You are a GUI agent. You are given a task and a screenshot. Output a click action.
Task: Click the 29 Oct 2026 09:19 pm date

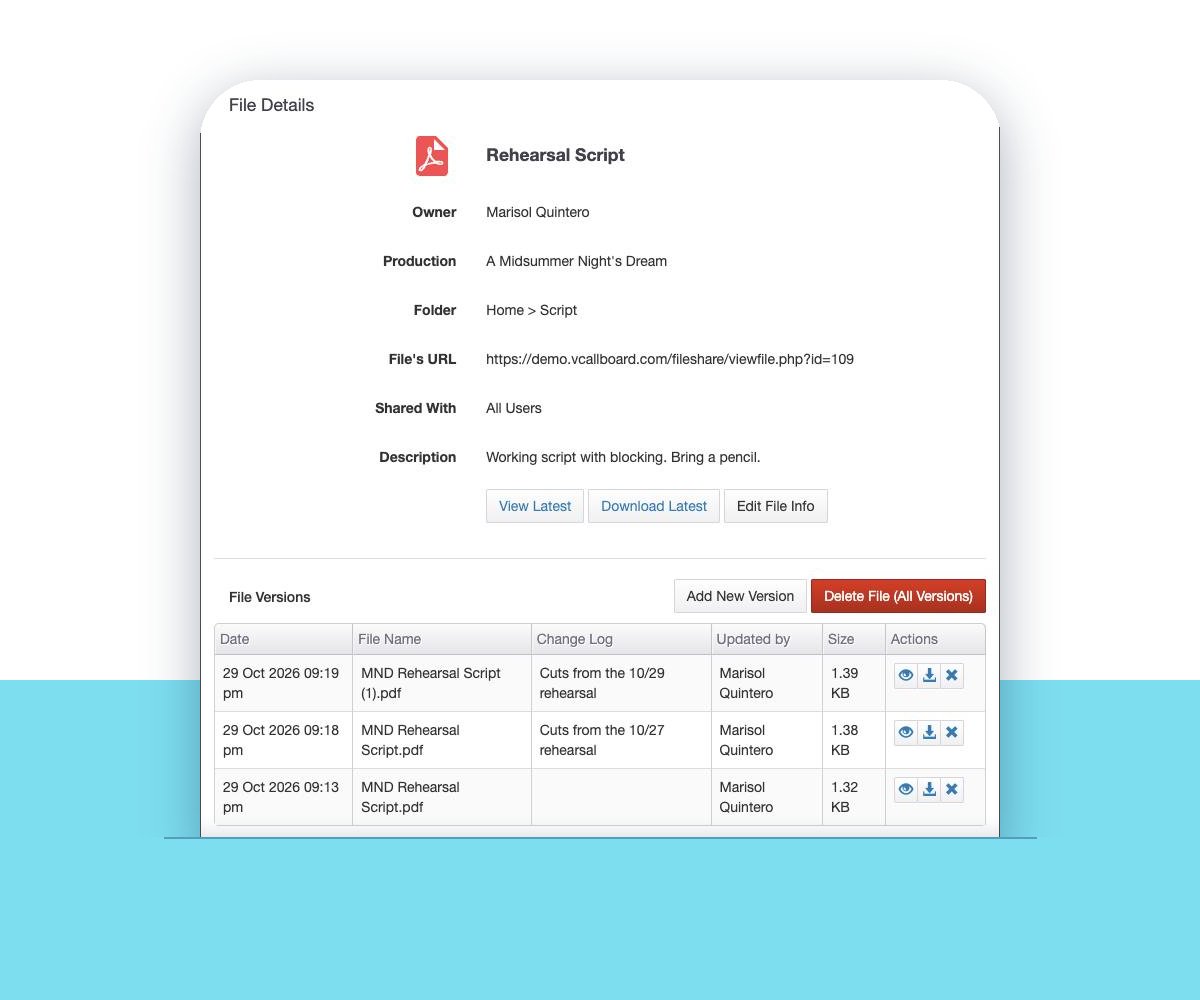(x=281, y=683)
